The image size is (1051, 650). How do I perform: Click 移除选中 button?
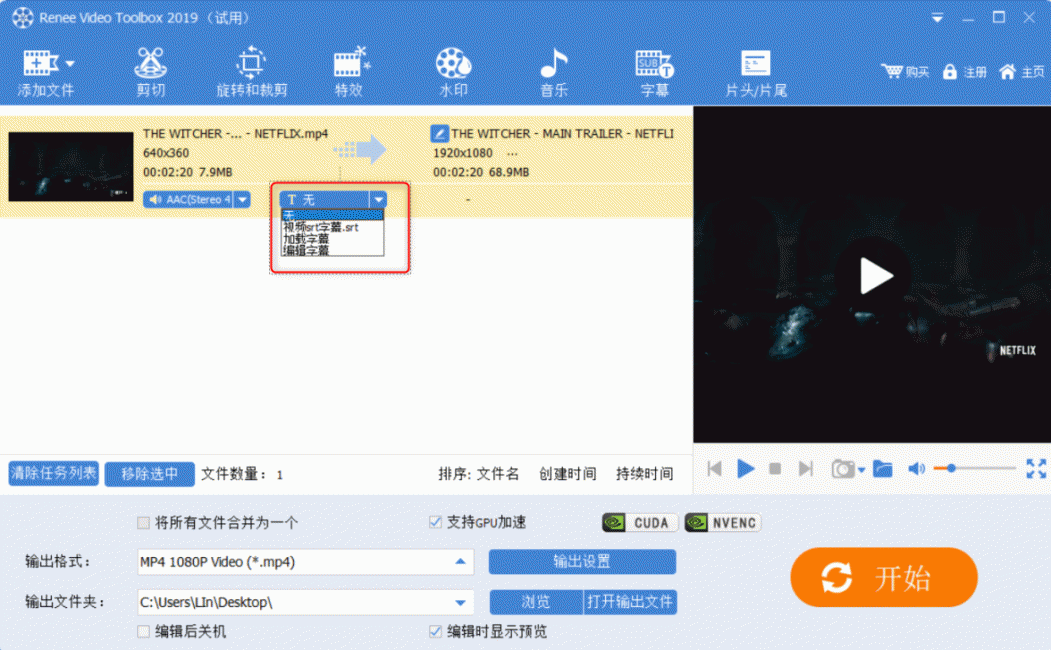149,474
